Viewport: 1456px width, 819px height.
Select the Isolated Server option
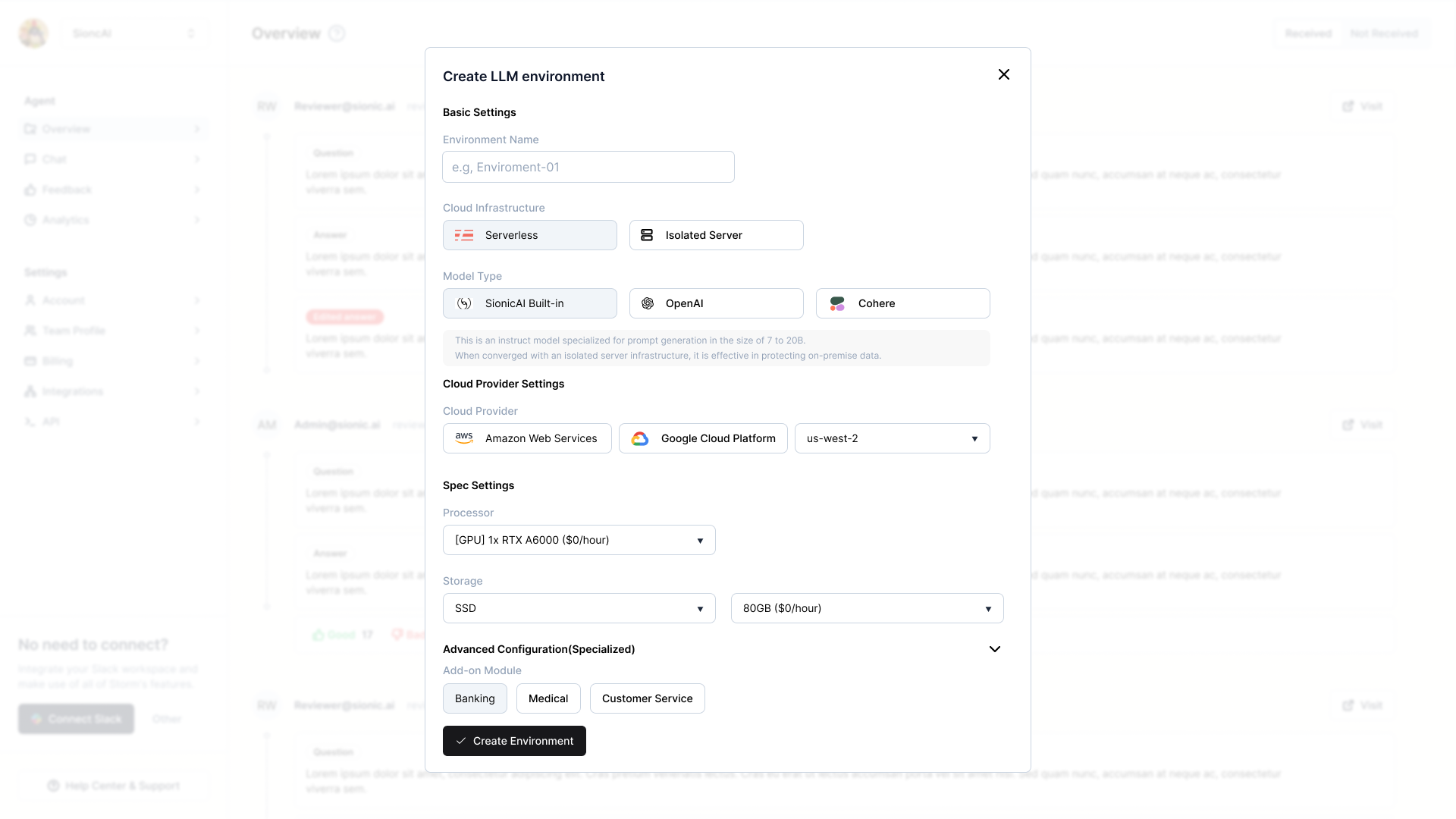tap(716, 235)
